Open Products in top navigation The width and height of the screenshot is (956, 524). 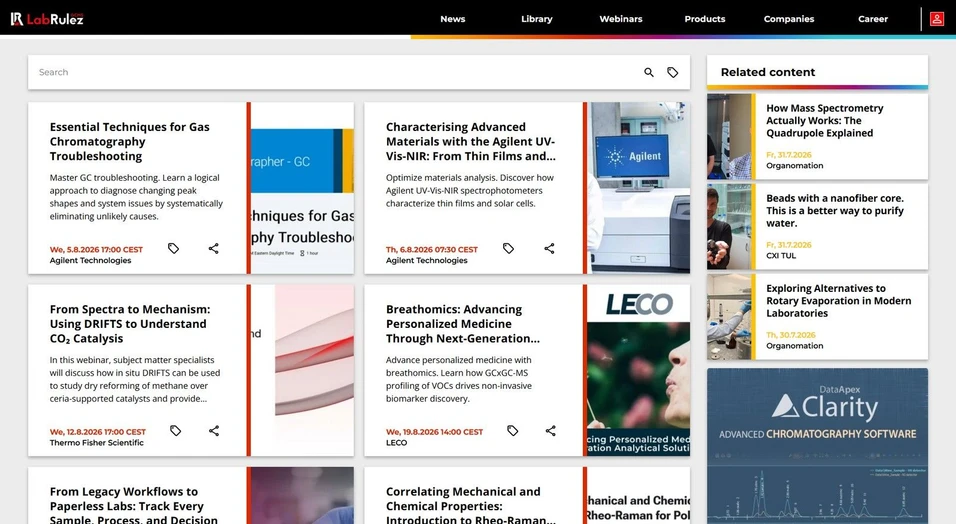point(705,19)
